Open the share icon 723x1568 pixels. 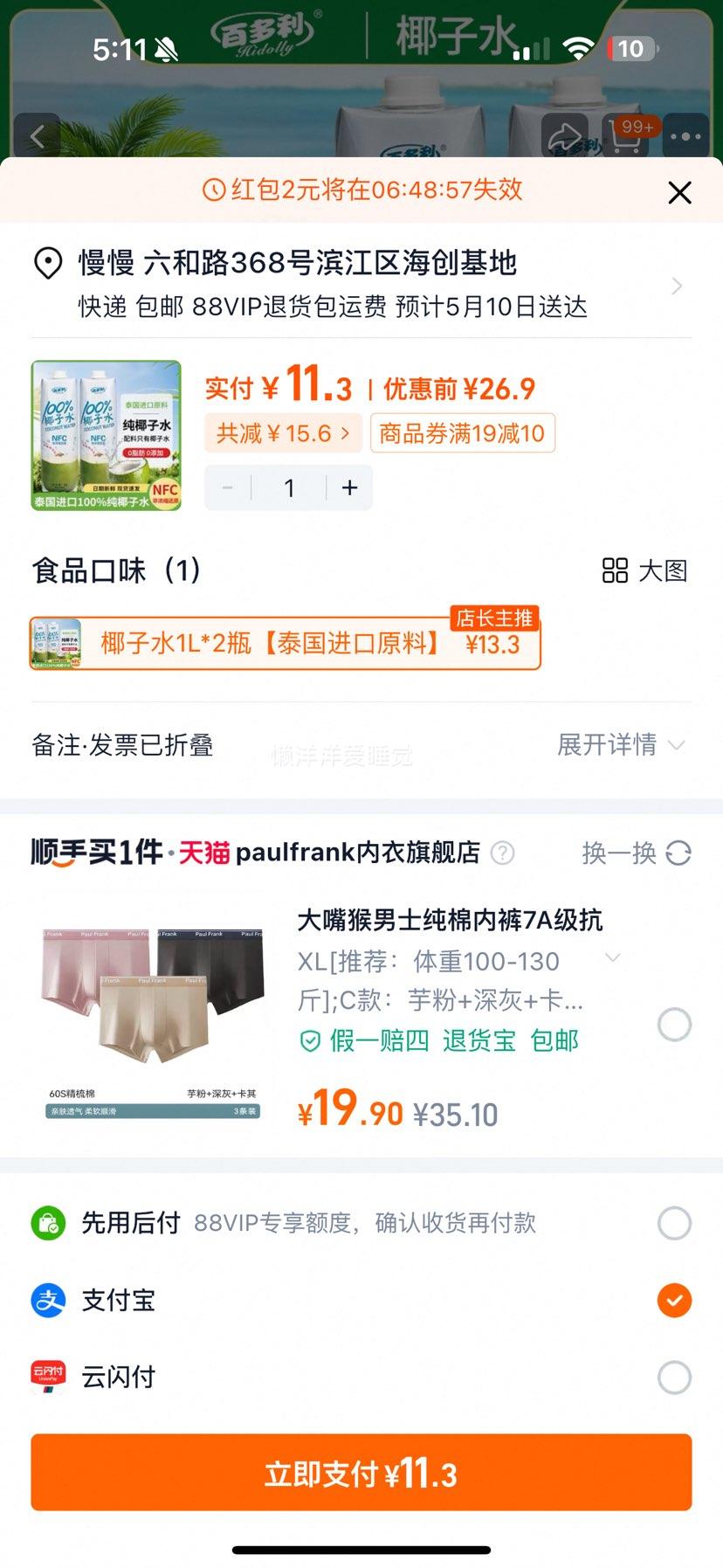pyautogui.click(x=564, y=136)
